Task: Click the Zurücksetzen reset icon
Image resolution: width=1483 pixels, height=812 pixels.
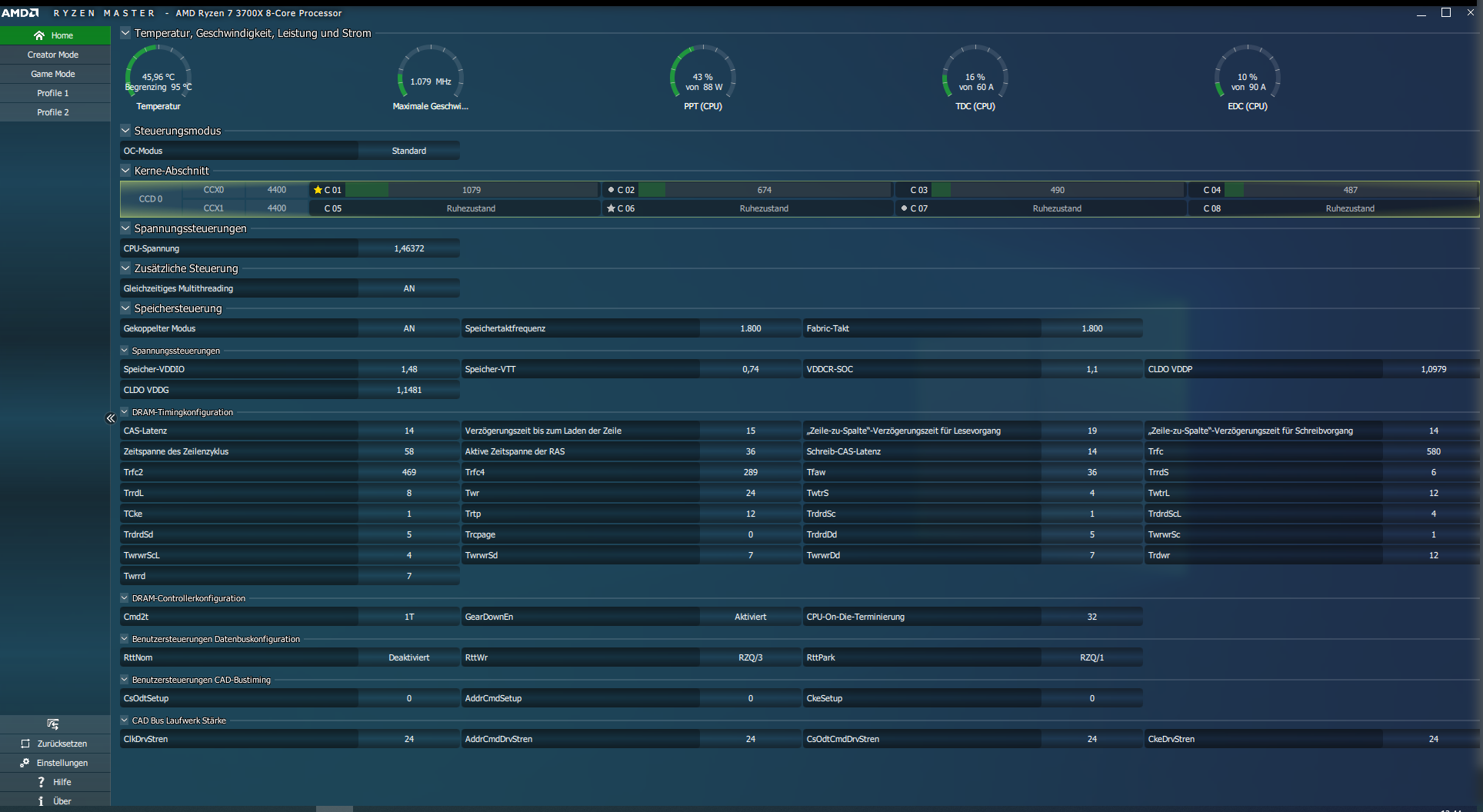Action: (x=25, y=744)
